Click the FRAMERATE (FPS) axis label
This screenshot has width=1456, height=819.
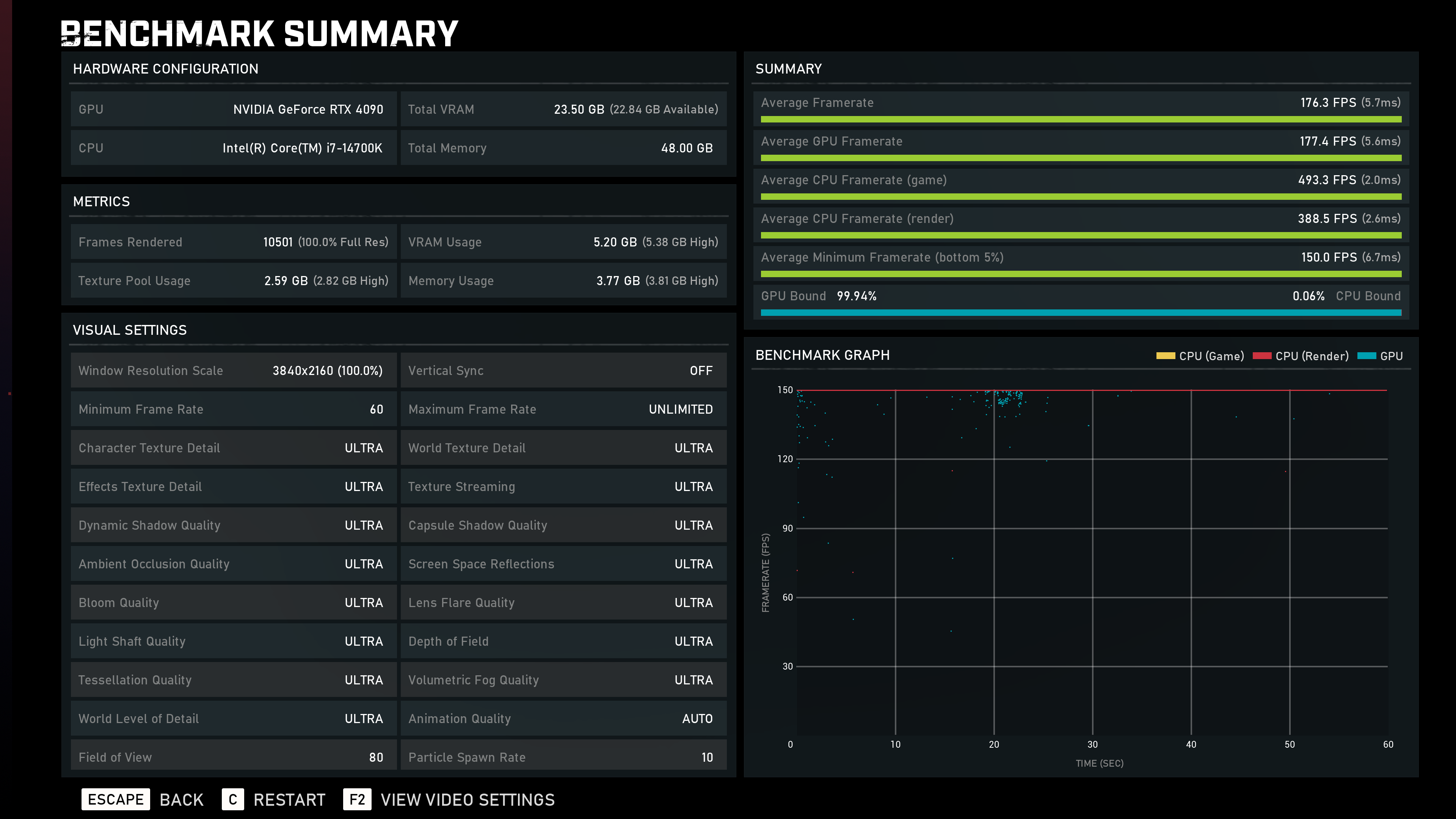(x=765, y=573)
